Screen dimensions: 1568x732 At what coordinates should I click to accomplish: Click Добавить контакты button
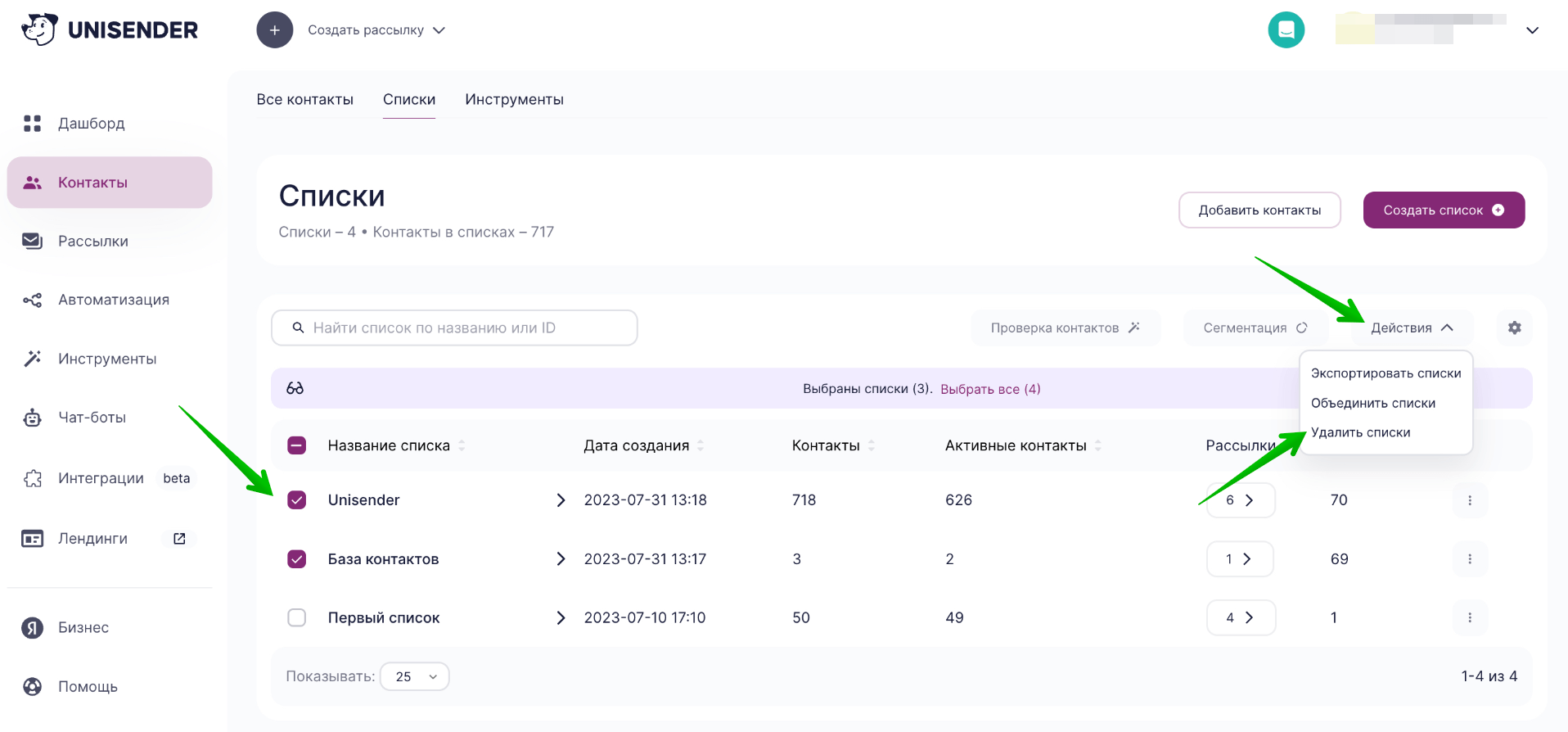tap(1260, 210)
